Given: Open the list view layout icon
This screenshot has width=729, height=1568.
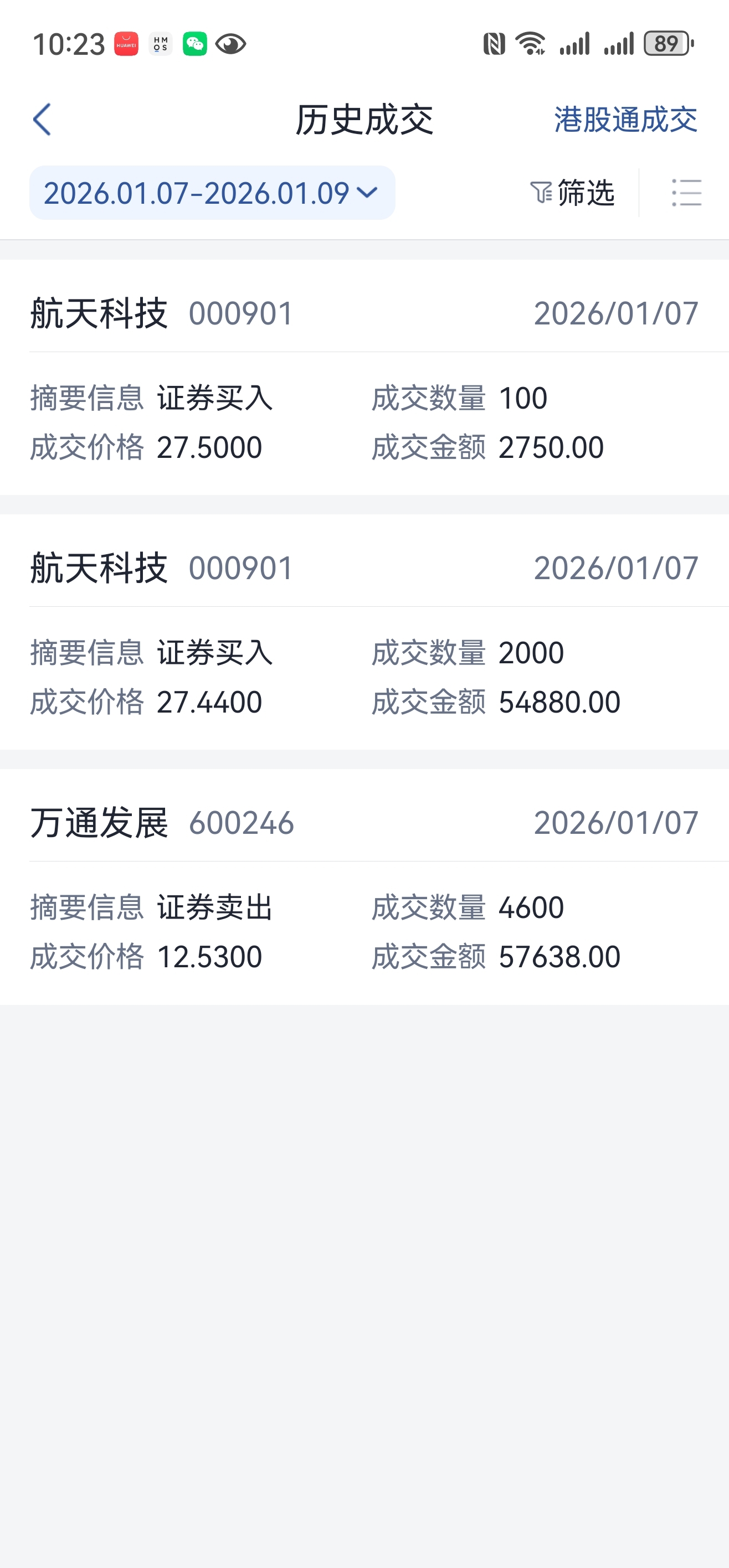Looking at the screenshot, I should click(x=686, y=193).
